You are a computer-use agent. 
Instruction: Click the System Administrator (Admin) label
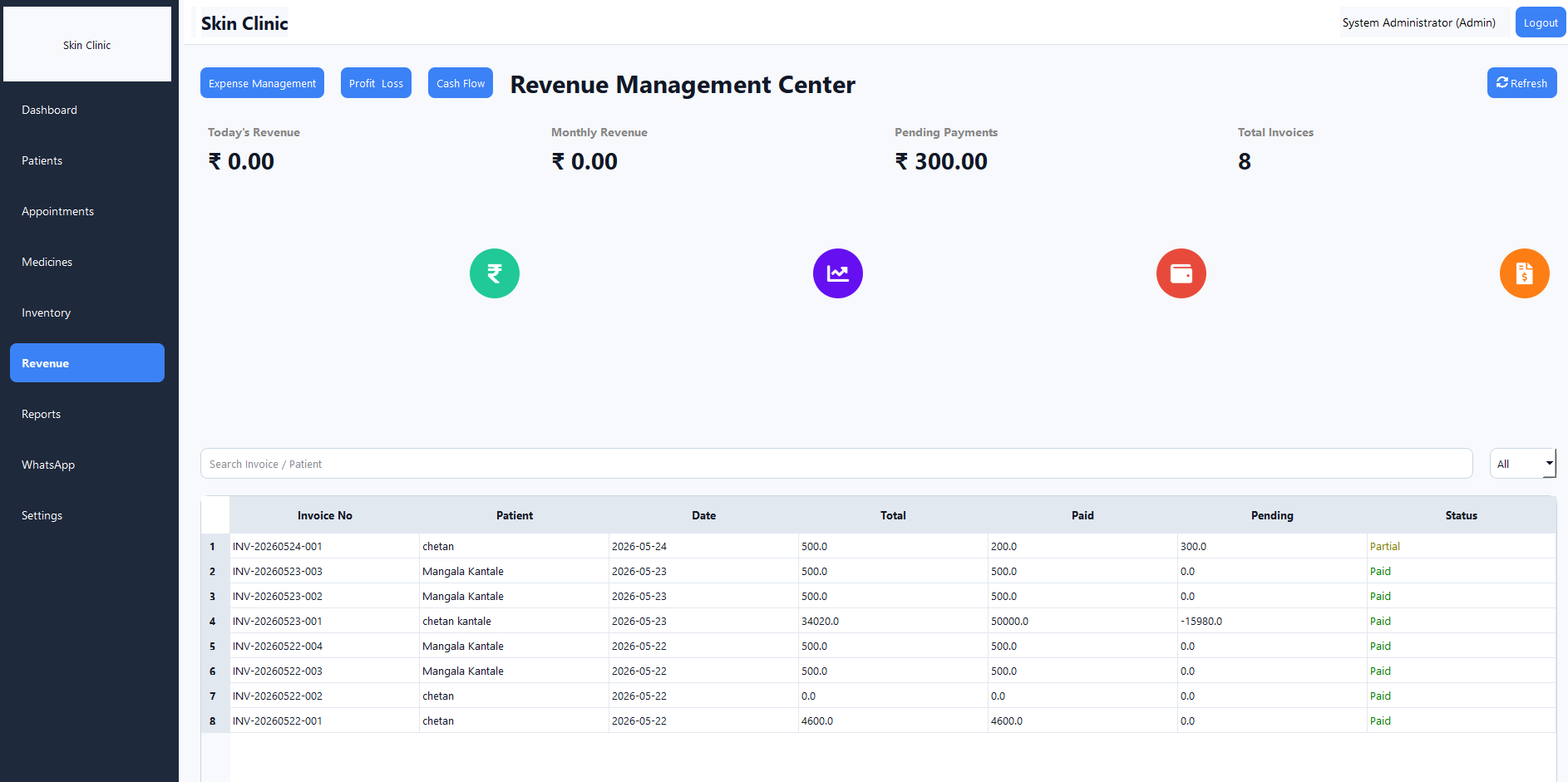point(1419,22)
